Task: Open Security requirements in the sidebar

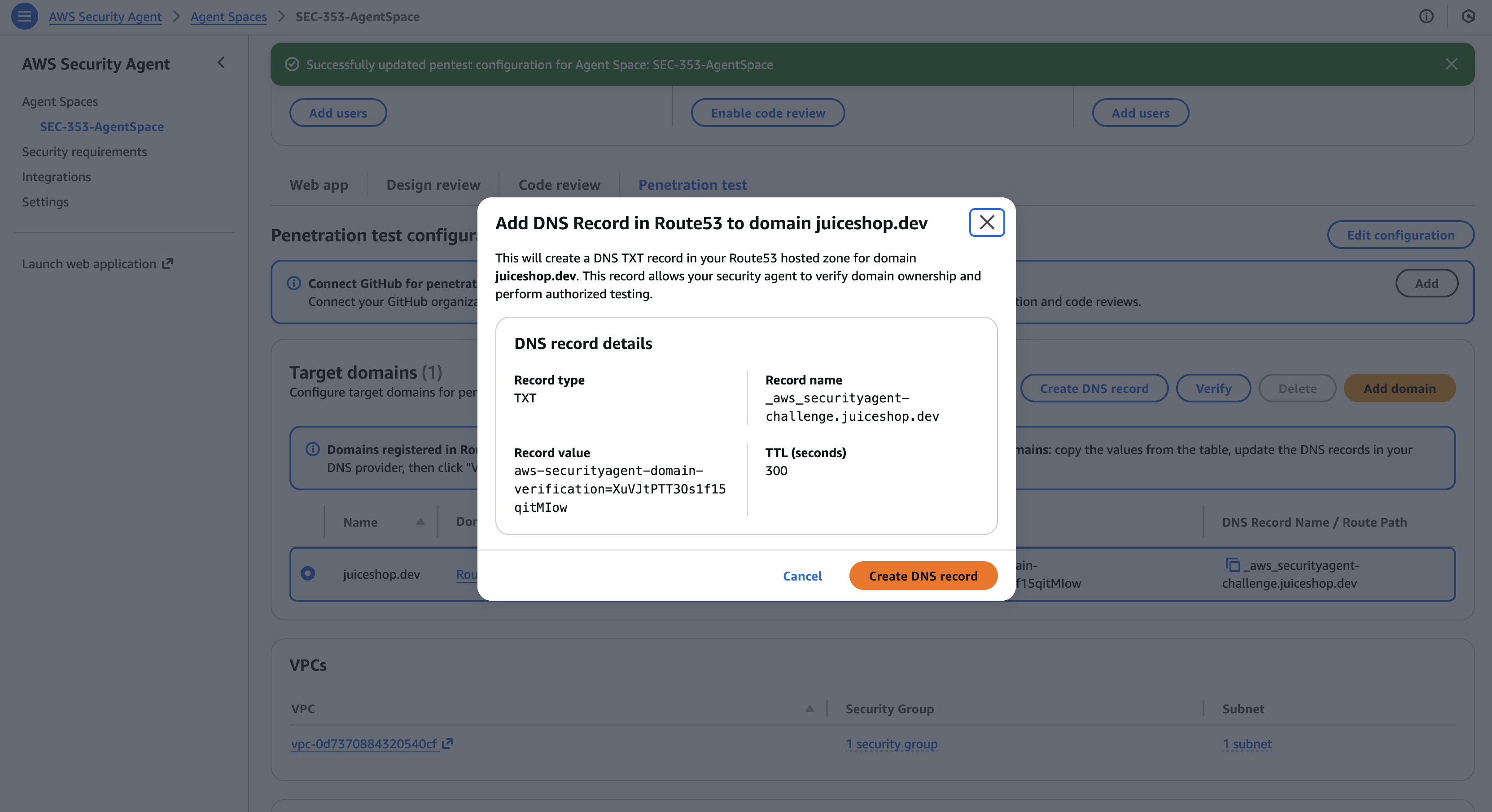Action: click(x=84, y=152)
